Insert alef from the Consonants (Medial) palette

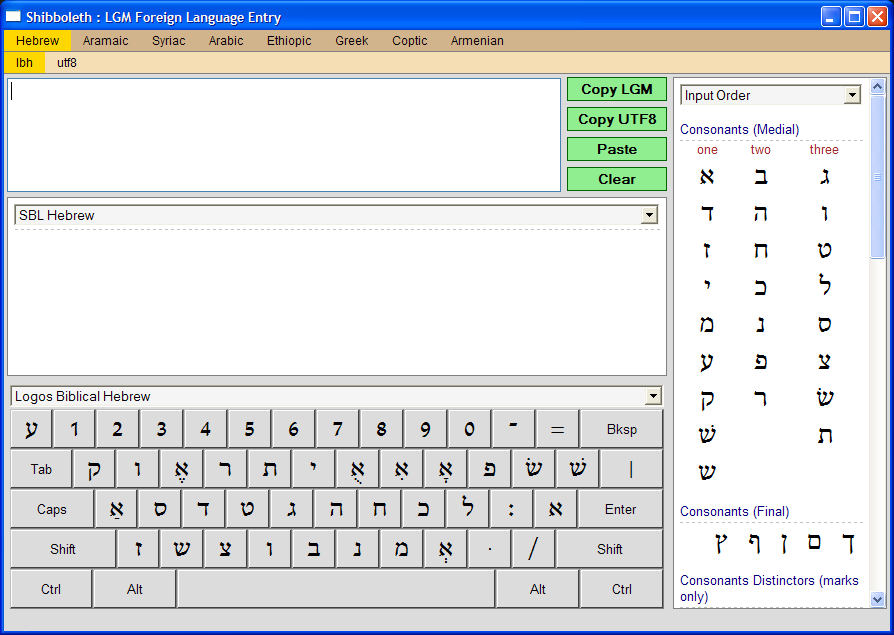tap(707, 177)
